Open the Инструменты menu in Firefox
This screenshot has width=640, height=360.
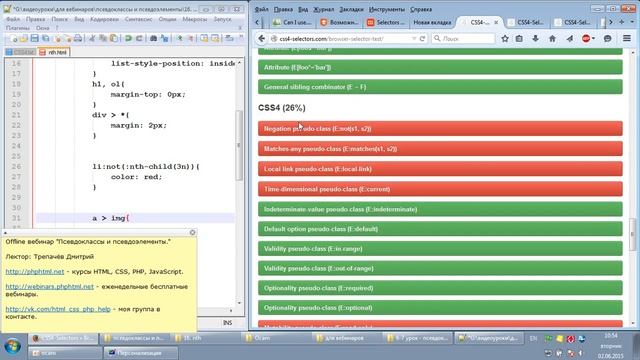[387, 9]
